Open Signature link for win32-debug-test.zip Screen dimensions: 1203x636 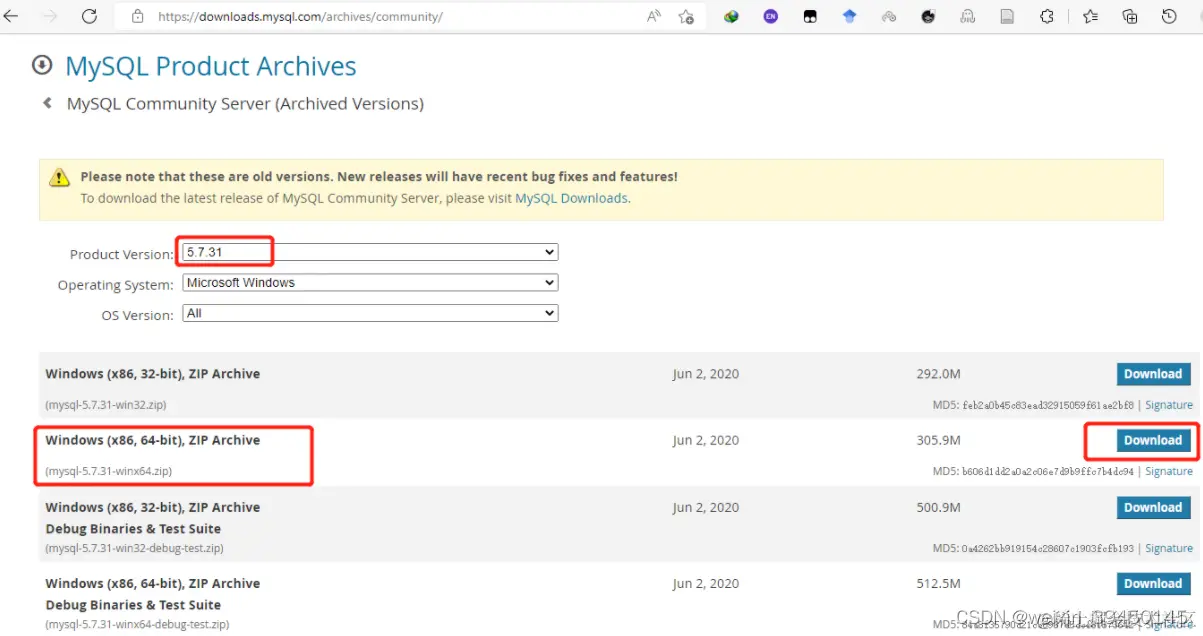click(1169, 548)
